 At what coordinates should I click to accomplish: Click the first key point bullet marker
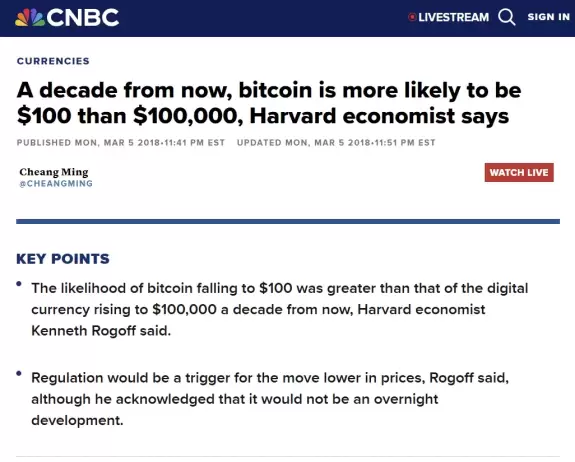(19, 284)
